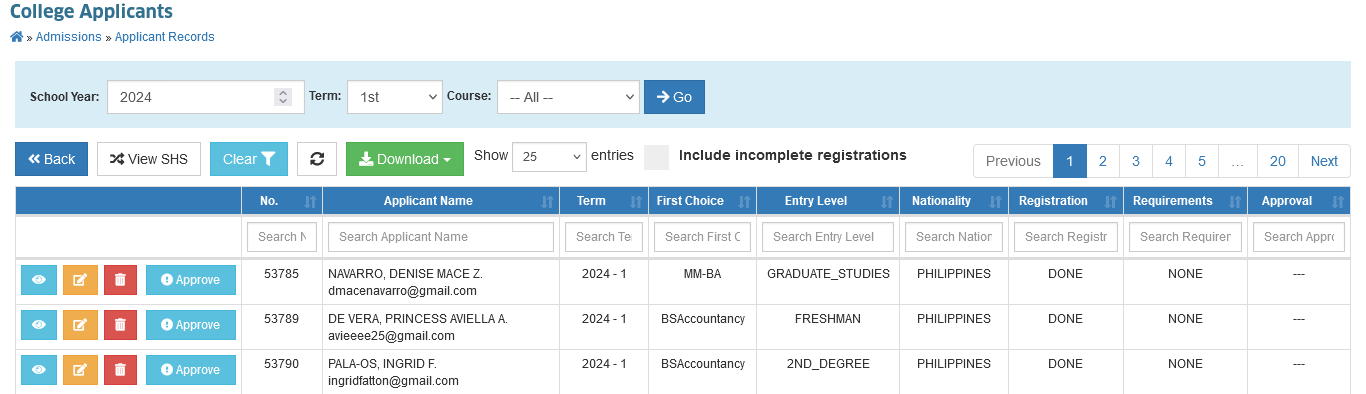
Task: Open the Term dropdown
Action: [394, 97]
